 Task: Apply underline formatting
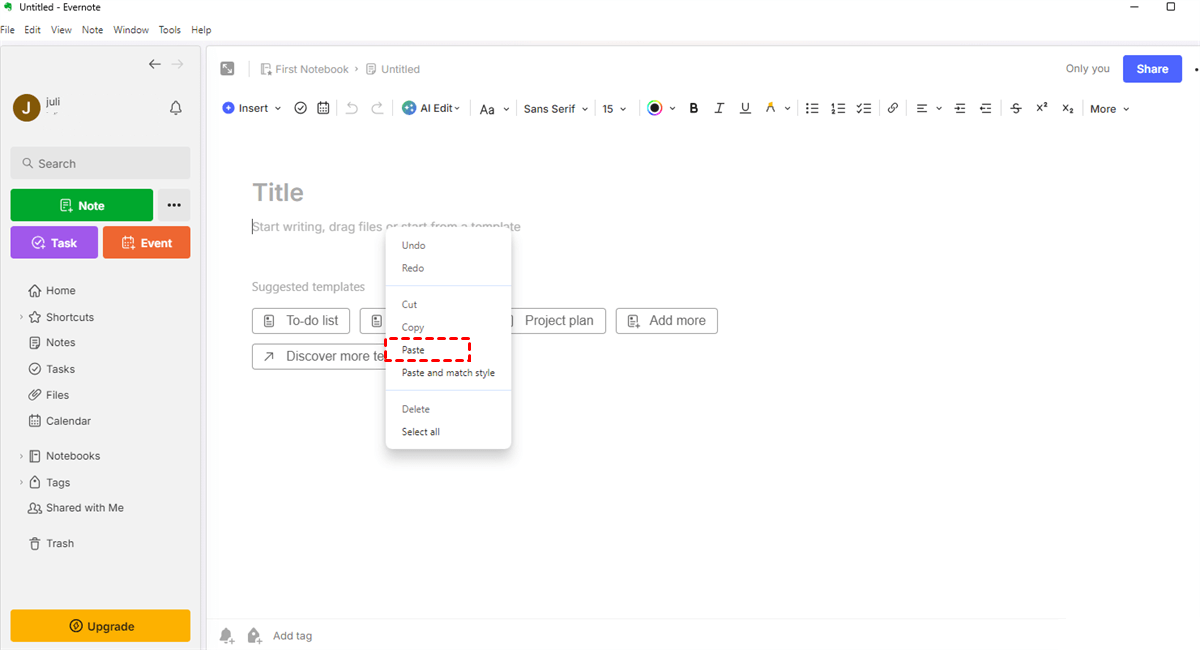pos(745,108)
